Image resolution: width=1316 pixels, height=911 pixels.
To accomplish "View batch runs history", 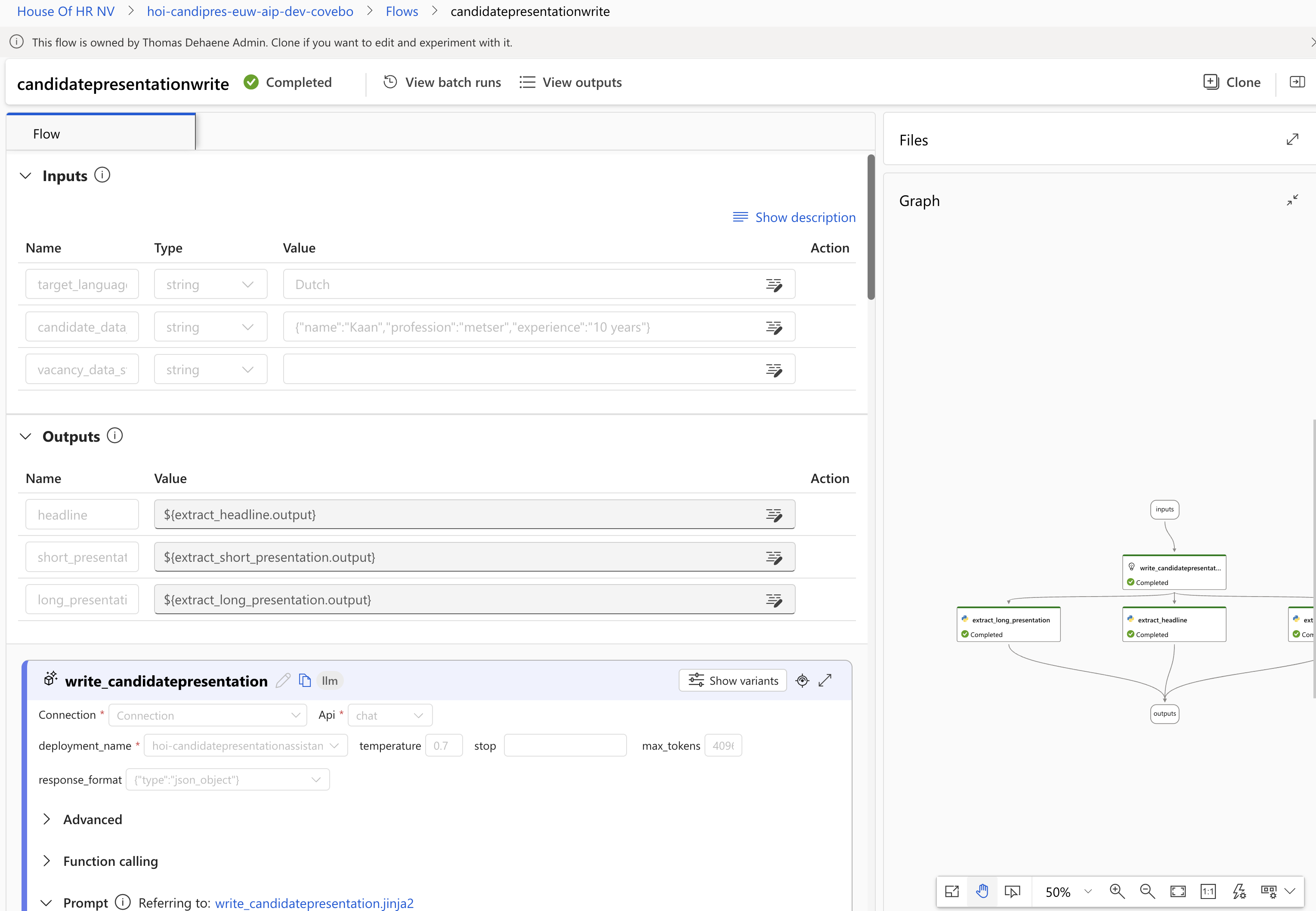I will pyautogui.click(x=442, y=82).
